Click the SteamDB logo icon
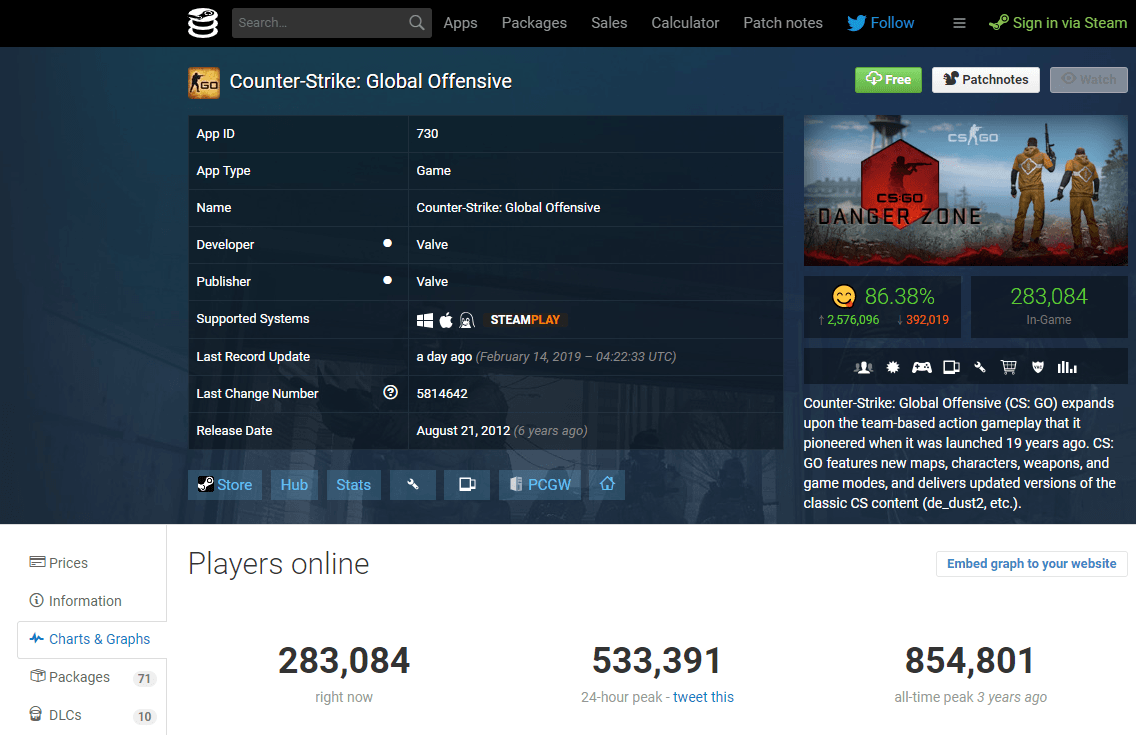This screenshot has height=735, width=1136. [x=203, y=23]
